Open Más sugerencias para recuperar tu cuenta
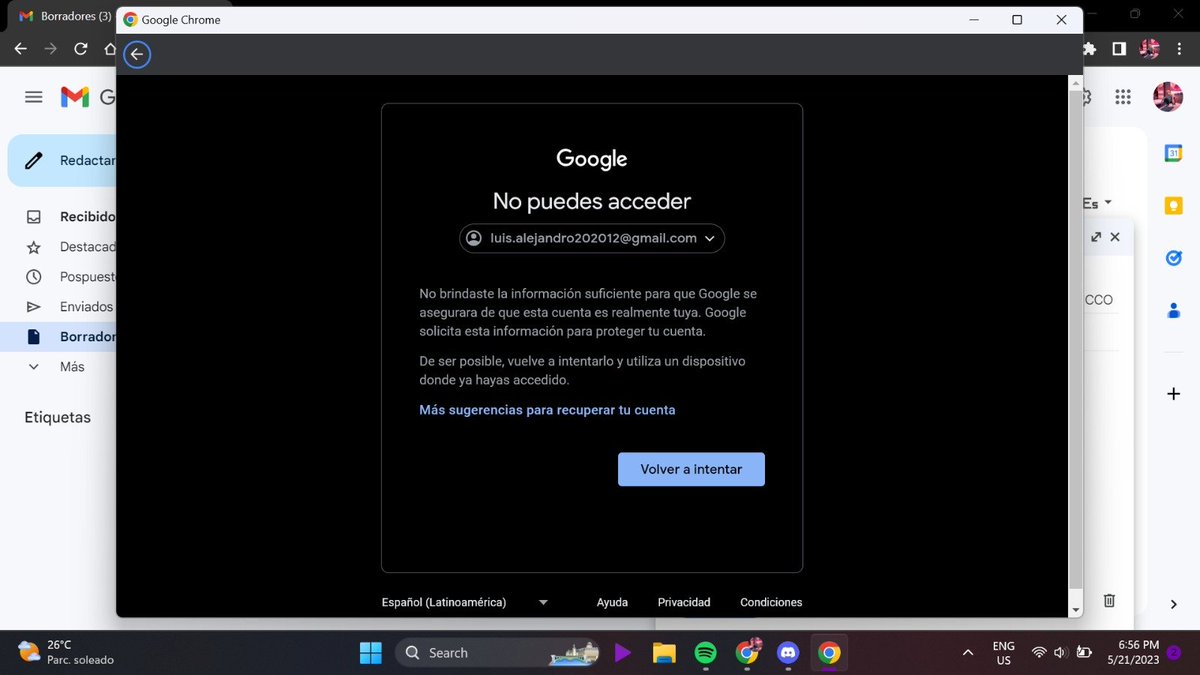The width and height of the screenshot is (1200, 675). [x=547, y=410]
